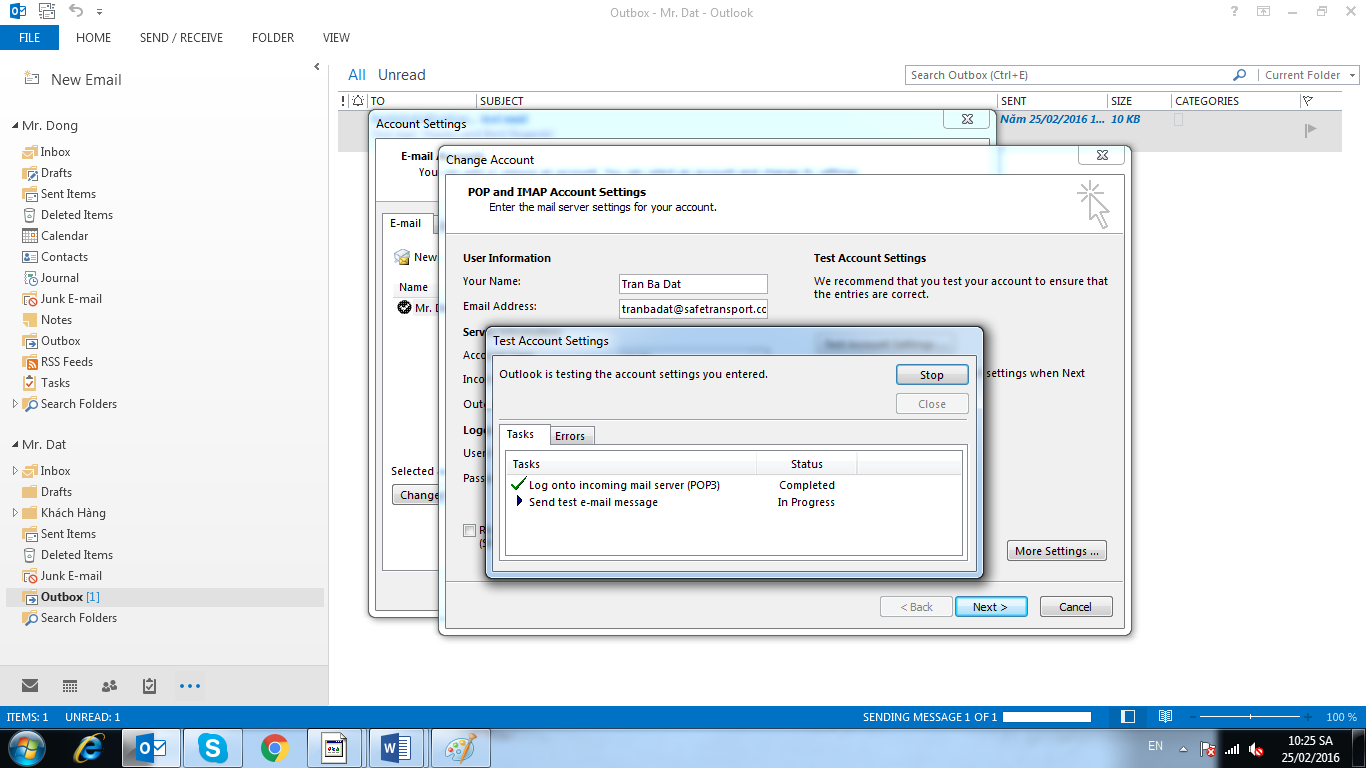Expand Mr. Dat Inbox folder
Image resolution: width=1366 pixels, height=768 pixels.
tap(15, 471)
